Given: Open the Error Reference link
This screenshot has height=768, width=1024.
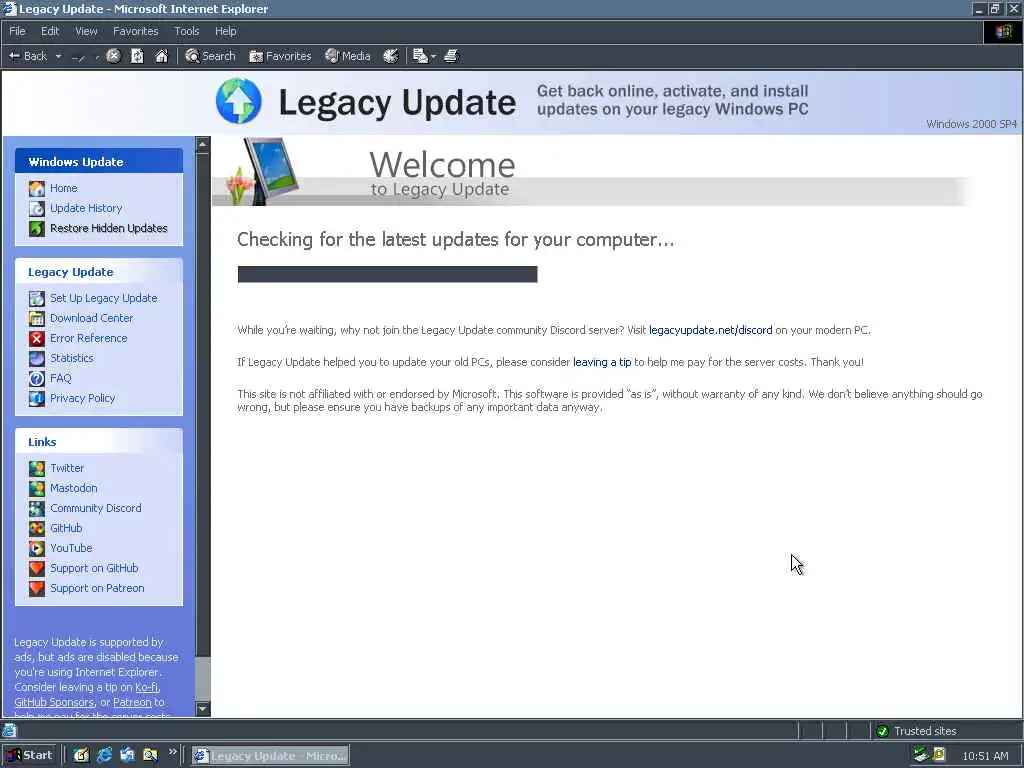Looking at the screenshot, I should click(x=89, y=338).
